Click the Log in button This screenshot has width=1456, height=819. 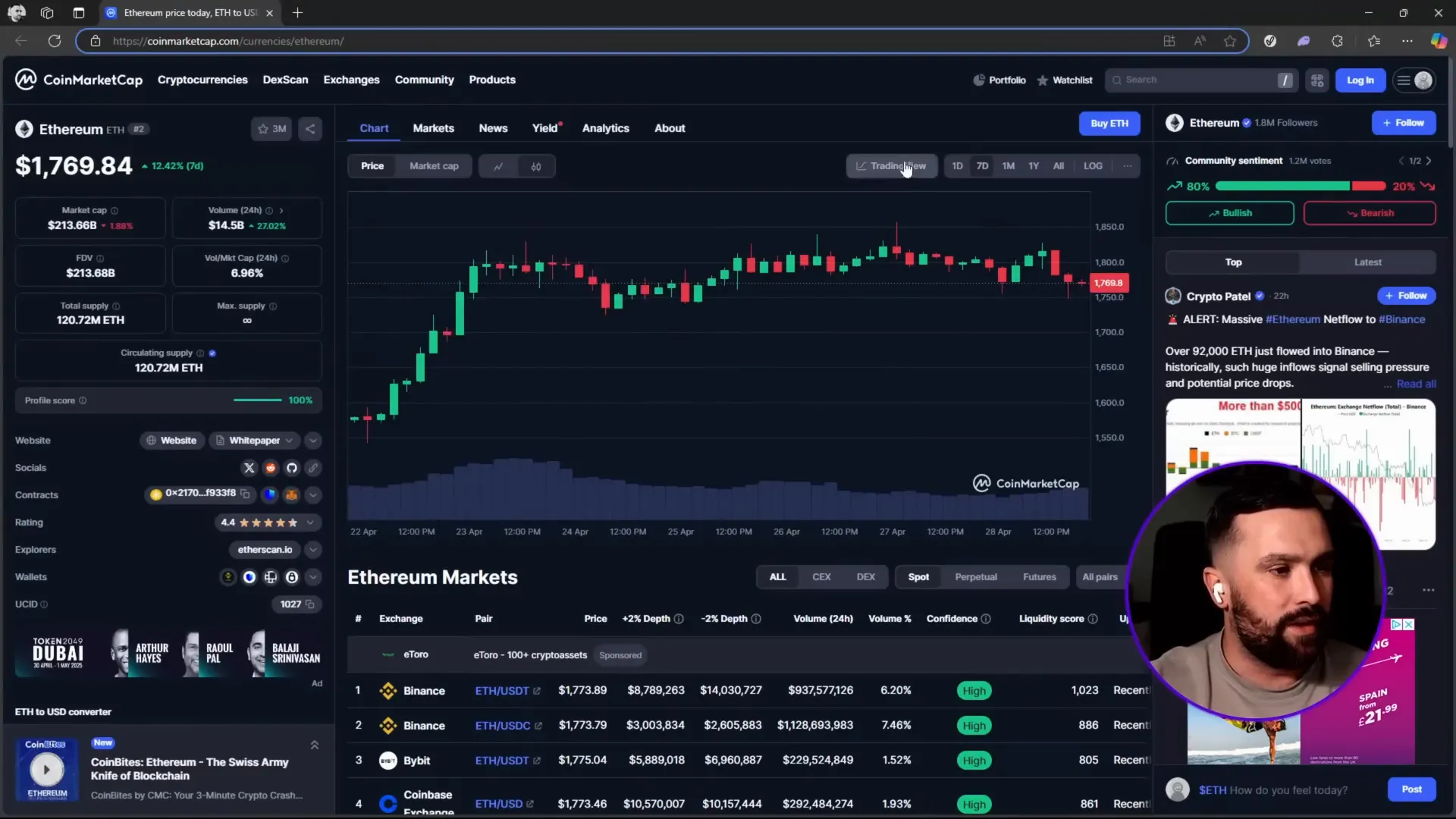tap(1360, 80)
